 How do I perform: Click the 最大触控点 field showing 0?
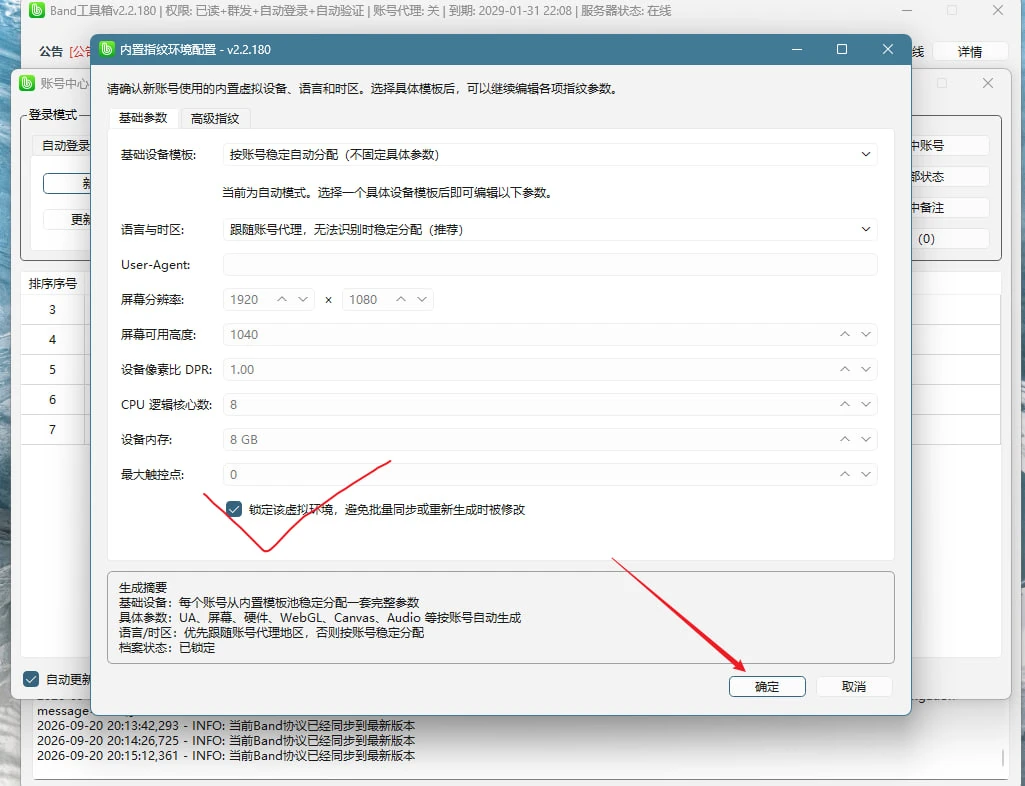click(x=550, y=474)
